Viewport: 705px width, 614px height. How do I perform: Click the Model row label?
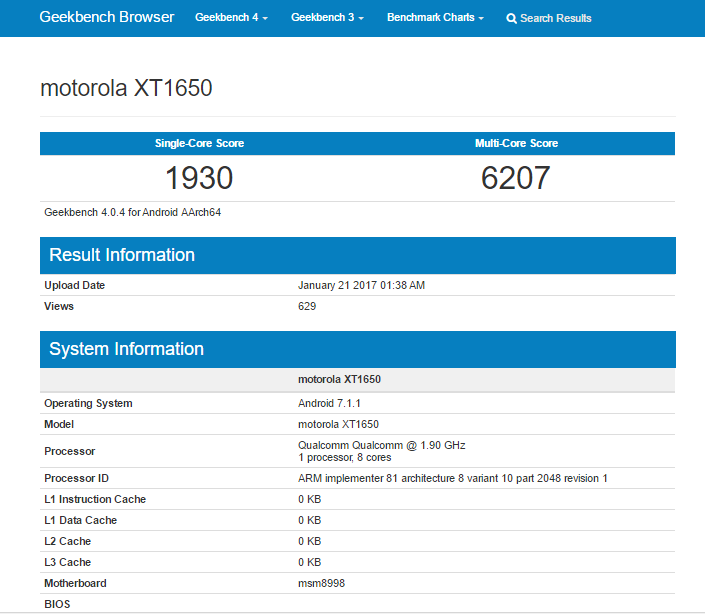point(59,424)
